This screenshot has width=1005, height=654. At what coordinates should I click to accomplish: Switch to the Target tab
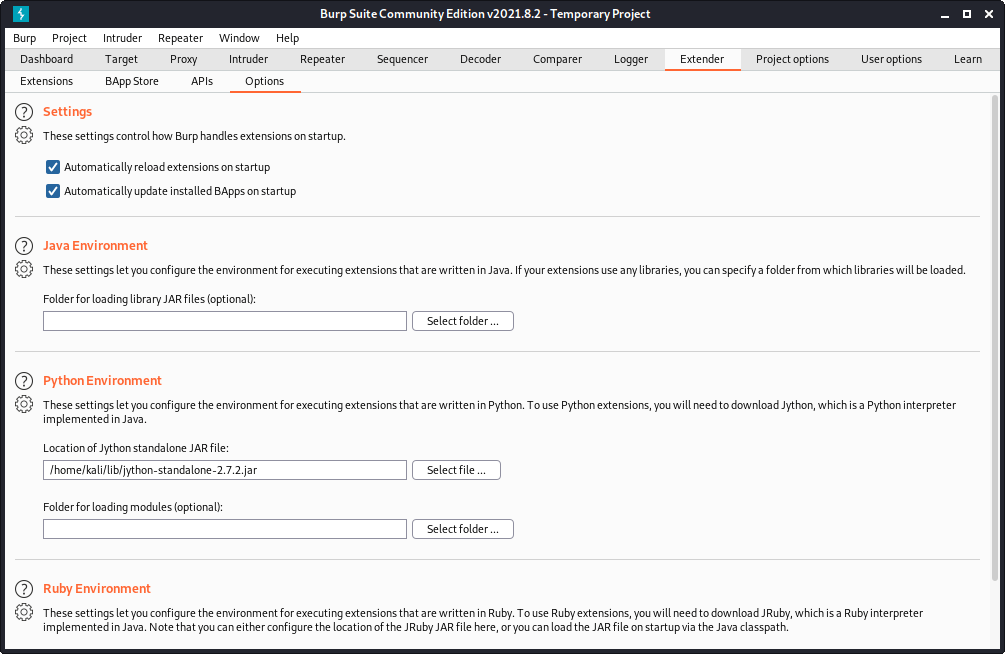(x=121, y=59)
